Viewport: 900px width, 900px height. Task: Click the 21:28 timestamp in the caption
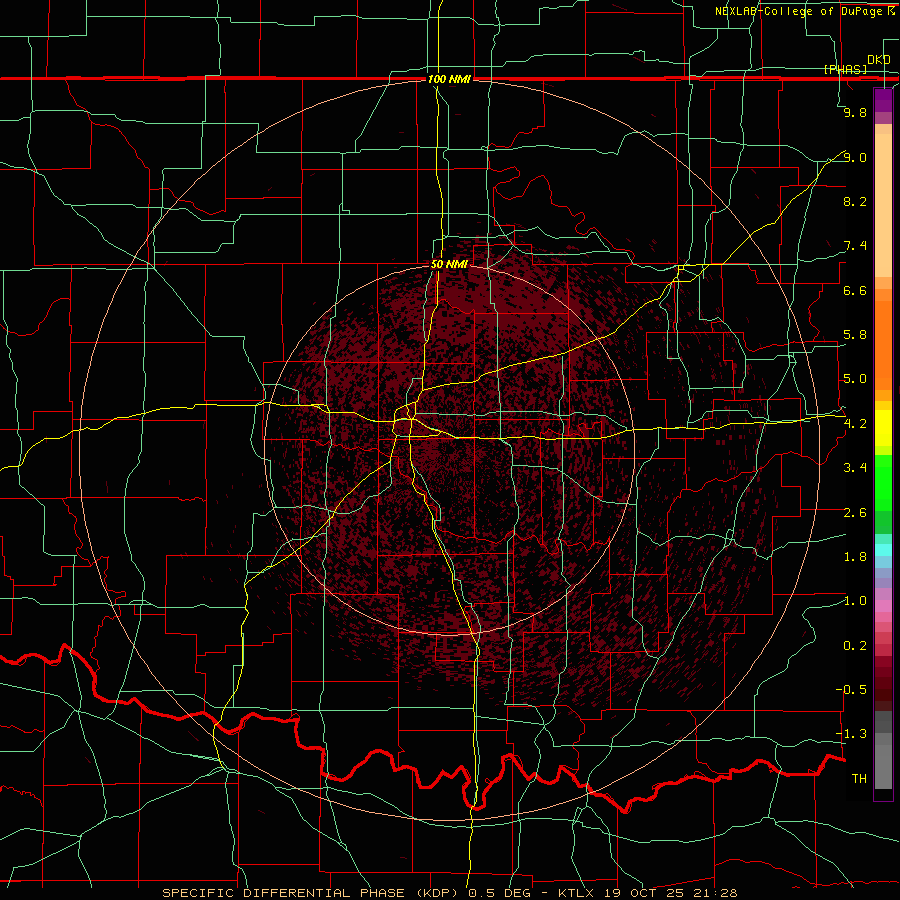point(718,893)
